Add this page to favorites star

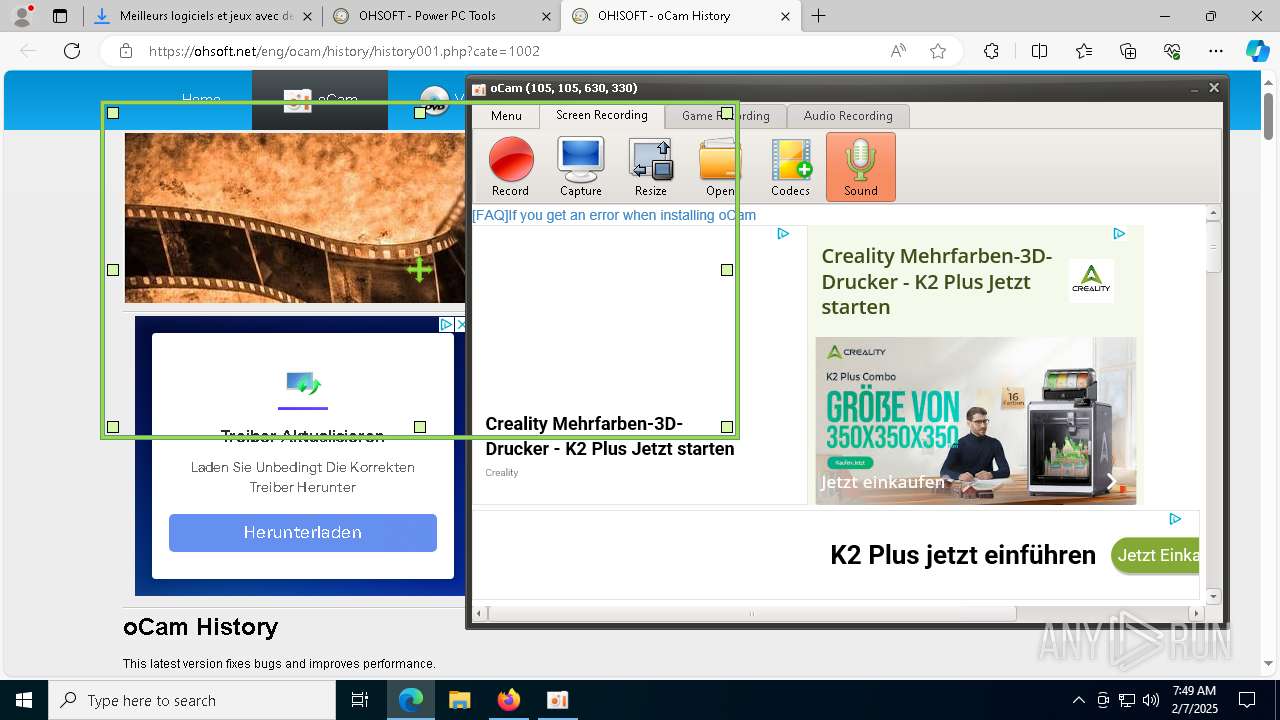[x=938, y=51]
